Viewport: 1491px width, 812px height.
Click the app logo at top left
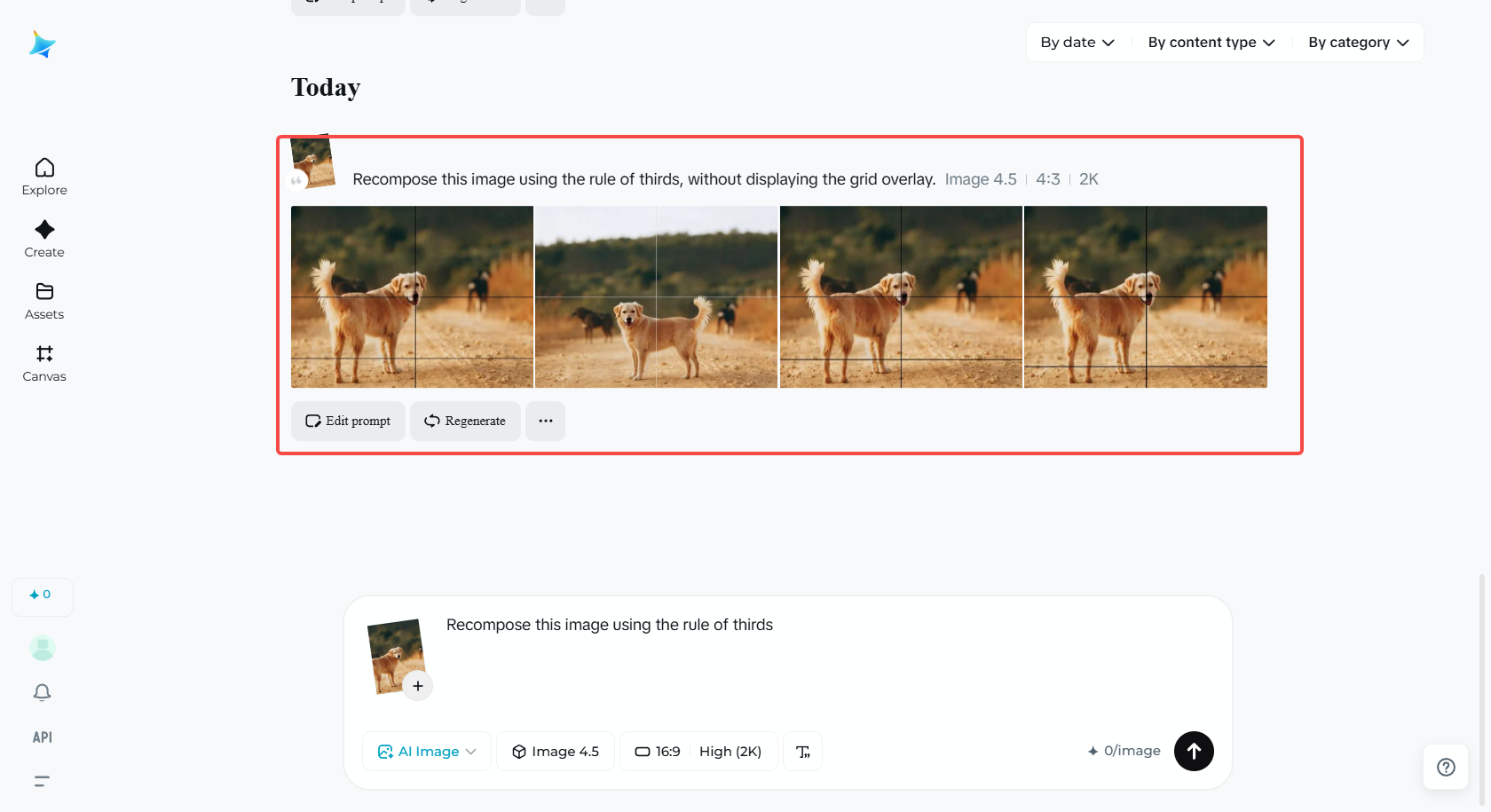click(x=42, y=44)
